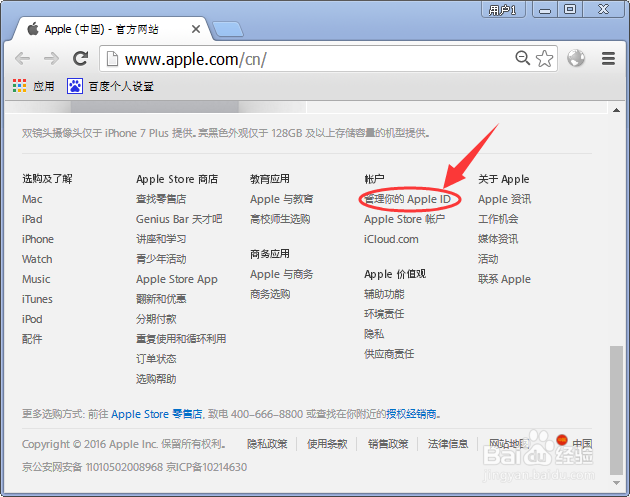The image size is (630, 497).
Task: Click the 重复使用和循环利用 link
Action: [x=181, y=339]
